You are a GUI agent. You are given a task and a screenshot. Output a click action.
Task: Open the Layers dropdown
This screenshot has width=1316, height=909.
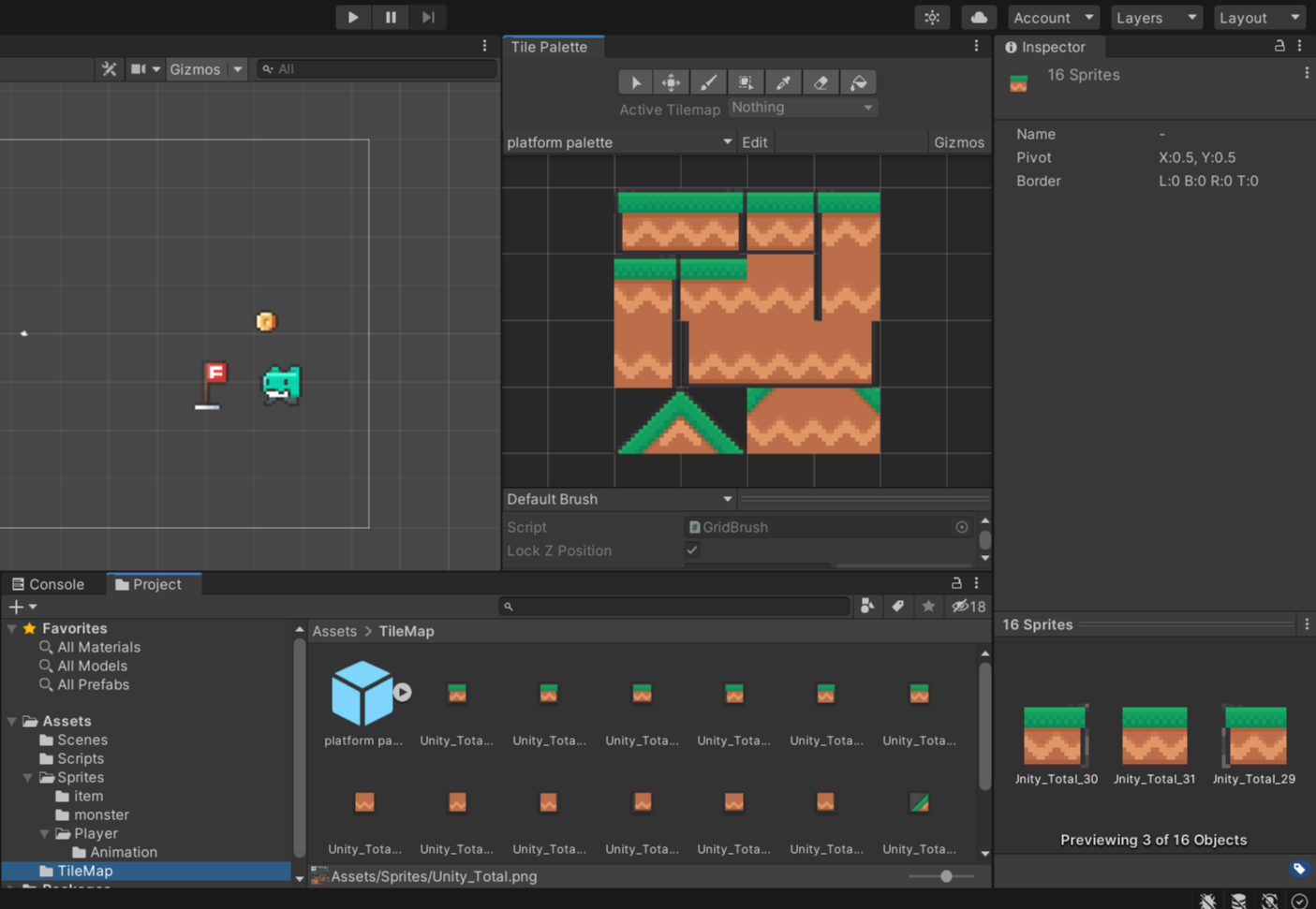click(x=1156, y=18)
